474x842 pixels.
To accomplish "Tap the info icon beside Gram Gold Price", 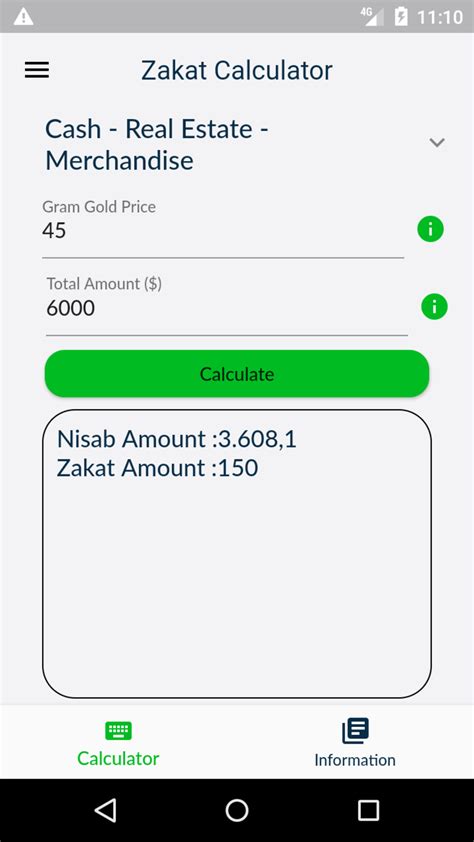I will point(431,229).
